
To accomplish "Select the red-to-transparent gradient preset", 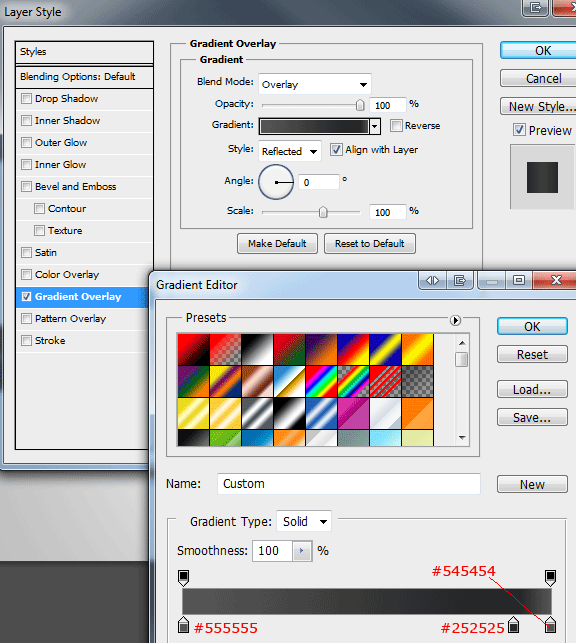I will click(x=225, y=349).
